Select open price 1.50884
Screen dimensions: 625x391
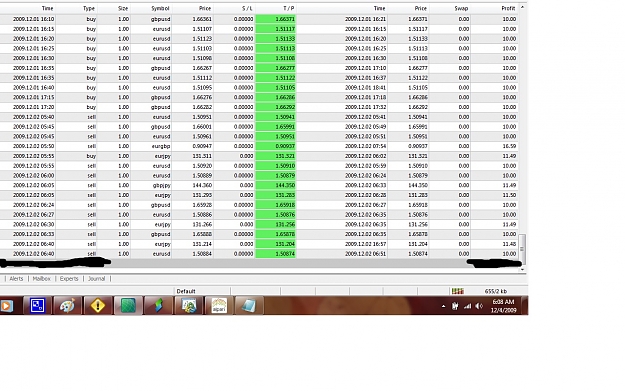click(202, 254)
